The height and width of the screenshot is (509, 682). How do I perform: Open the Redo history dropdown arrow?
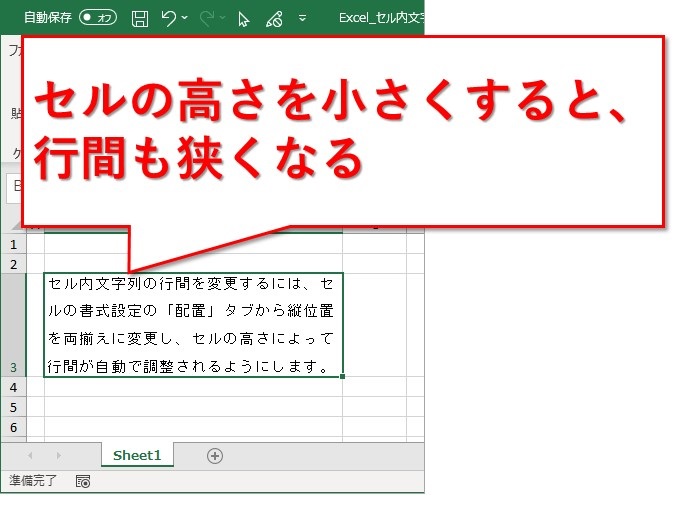pyautogui.click(x=223, y=17)
